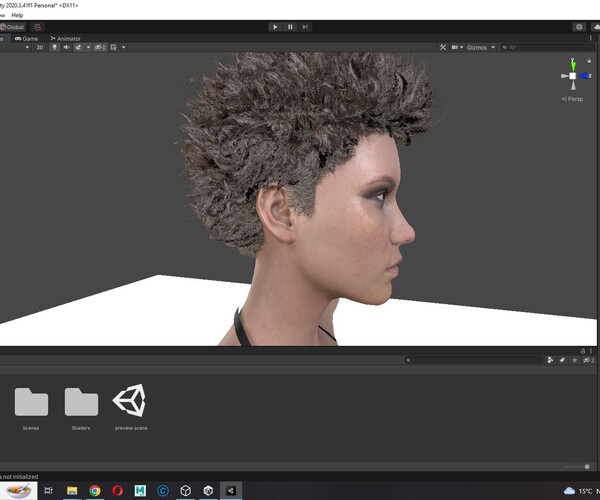Open Scene view more options menu

(591, 38)
